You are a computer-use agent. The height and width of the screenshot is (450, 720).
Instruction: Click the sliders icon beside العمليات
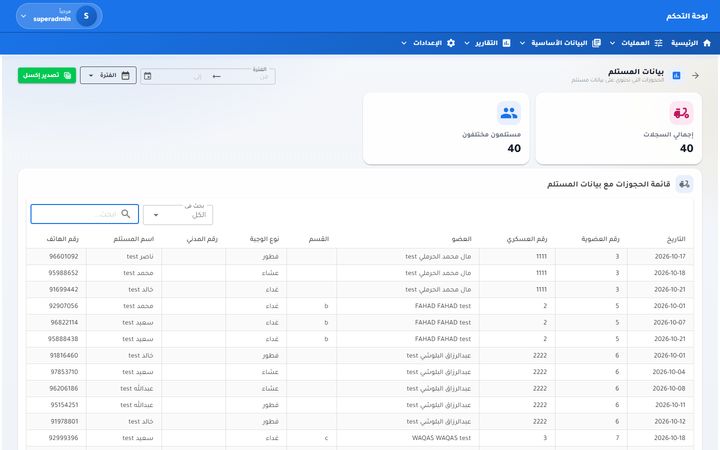[x=658, y=43]
